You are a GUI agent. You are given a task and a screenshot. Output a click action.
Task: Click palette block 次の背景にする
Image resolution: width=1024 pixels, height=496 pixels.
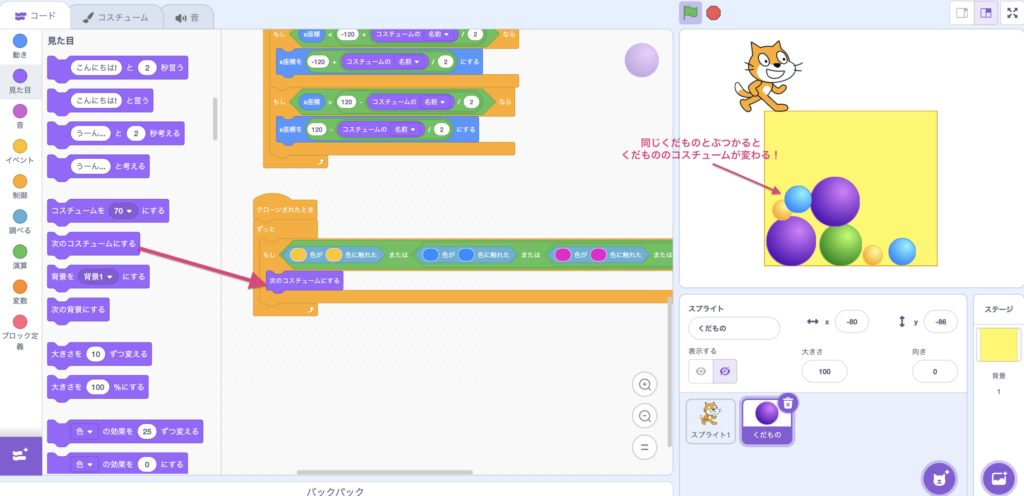[x=78, y=309]
